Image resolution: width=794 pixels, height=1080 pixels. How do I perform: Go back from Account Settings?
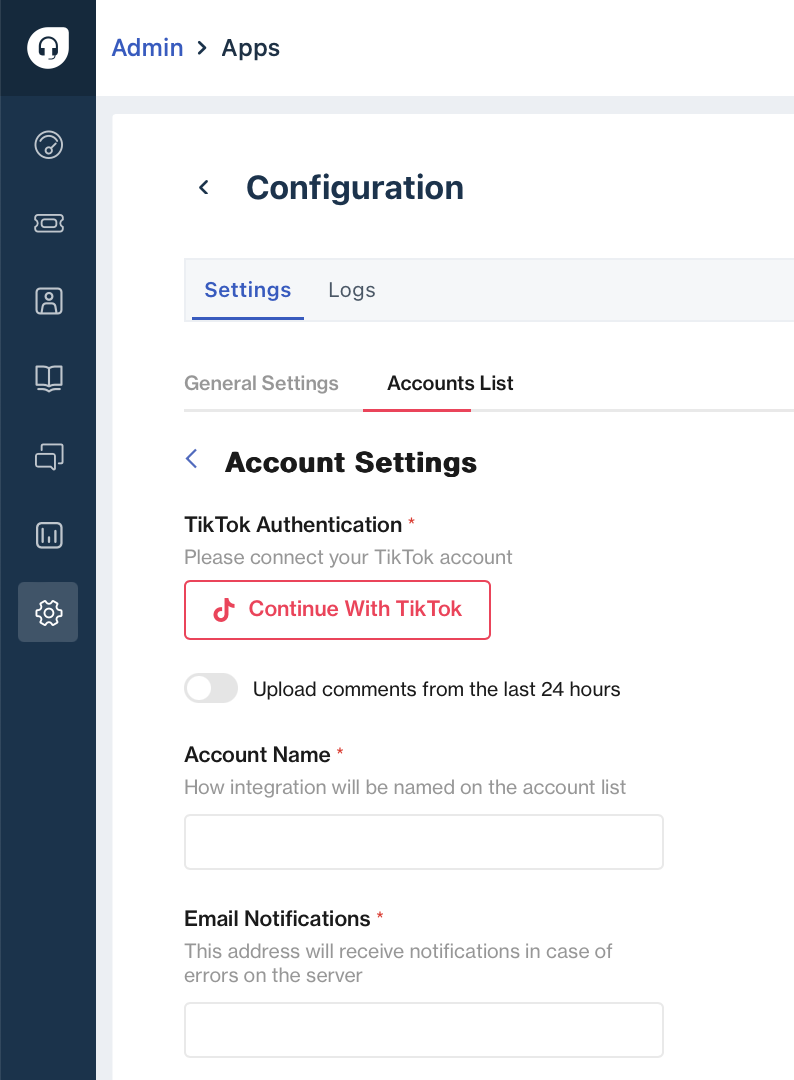coord(192,459)
